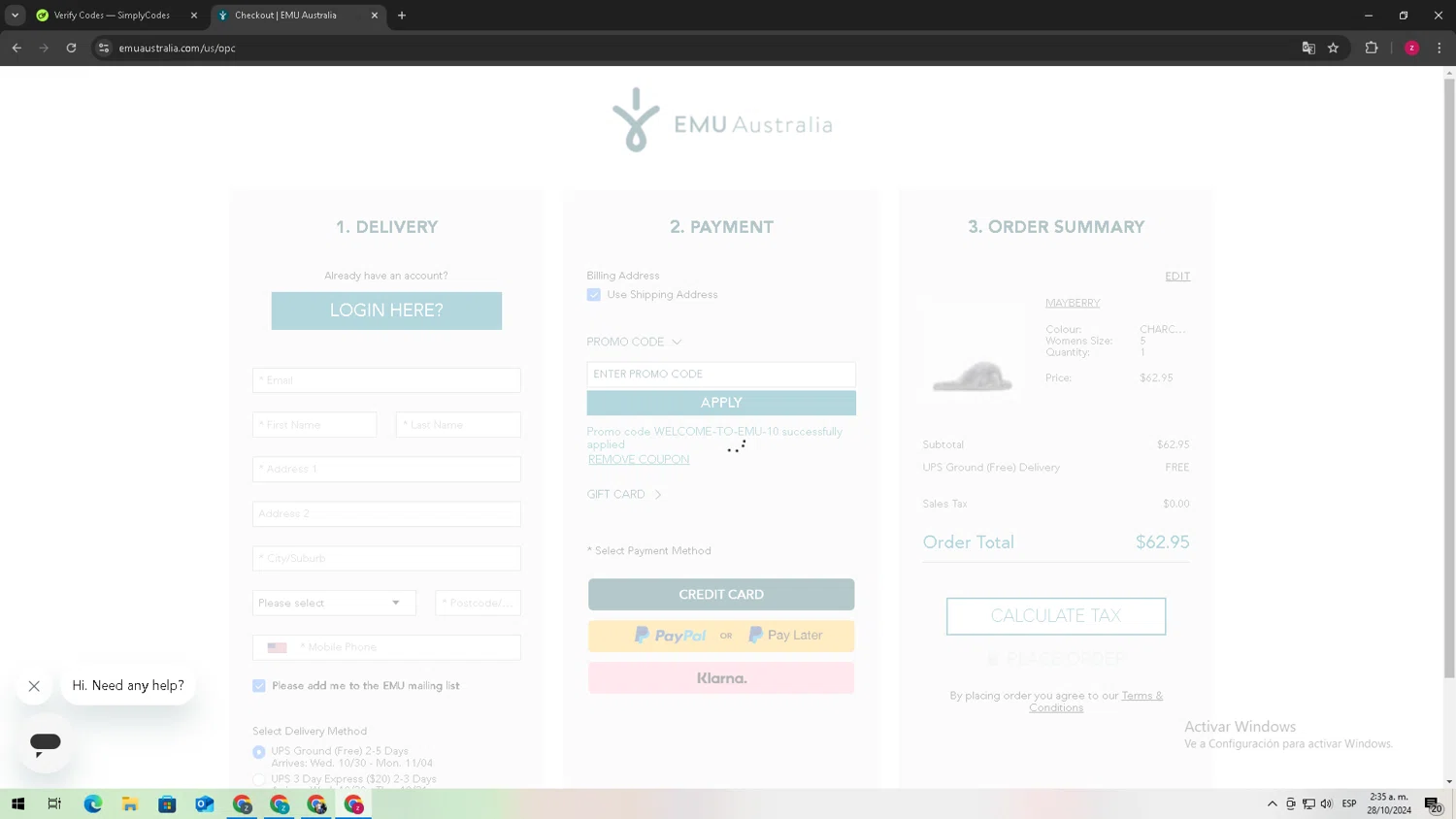Open a new browser tab

coord(402,16)
